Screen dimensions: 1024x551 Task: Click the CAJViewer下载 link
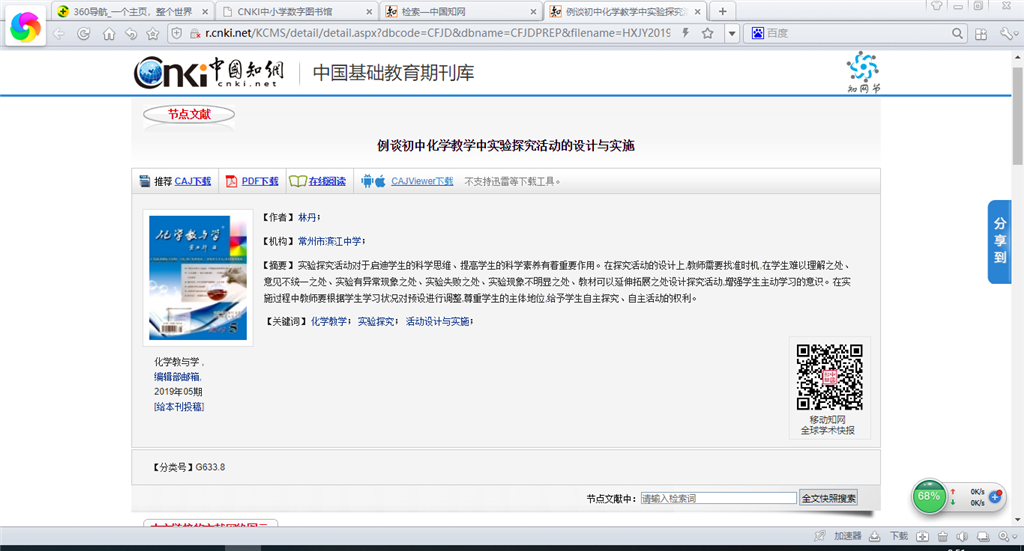422,181
